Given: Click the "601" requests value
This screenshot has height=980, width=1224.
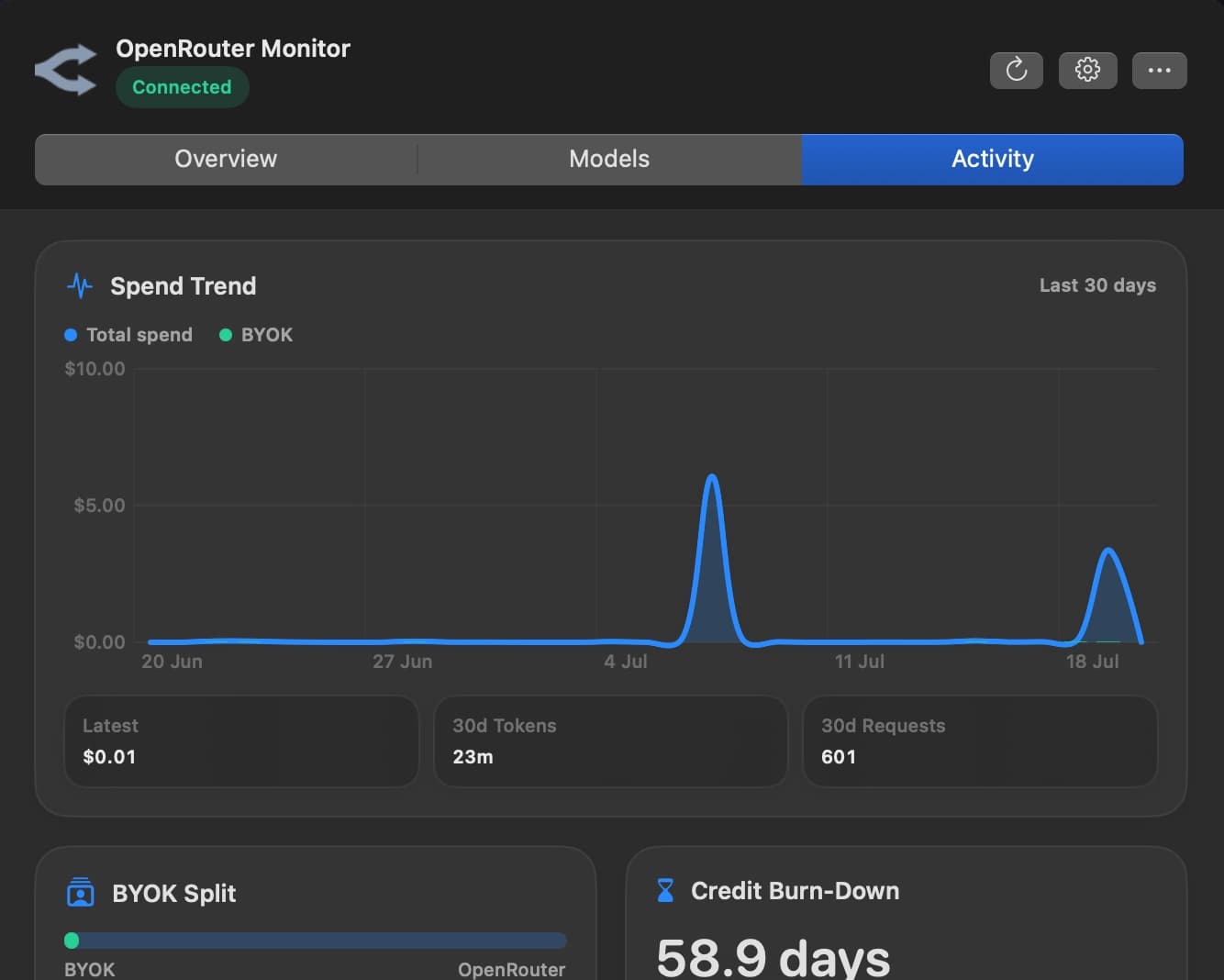Looking at the screenshot, I should [839, 757].
